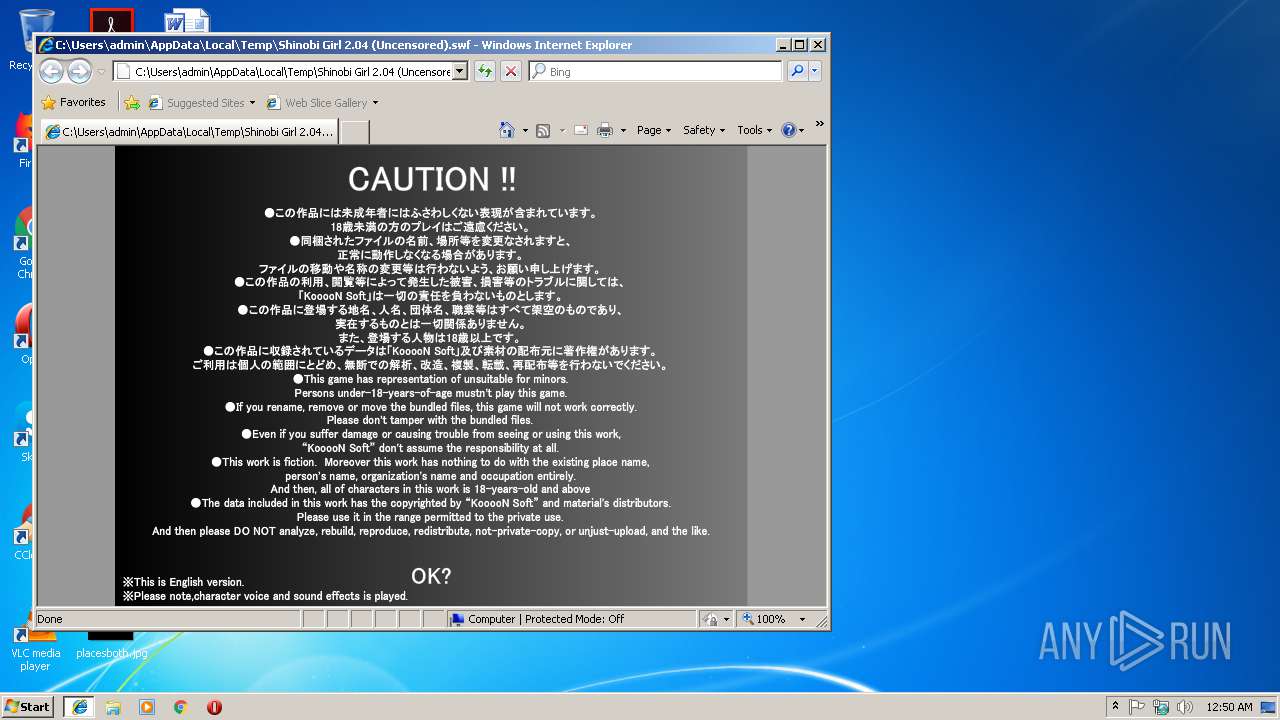Open Web Slice Gallery link
Image resolution: width=1280 pixels, height=720 pixels.
[x=322, y=102]
